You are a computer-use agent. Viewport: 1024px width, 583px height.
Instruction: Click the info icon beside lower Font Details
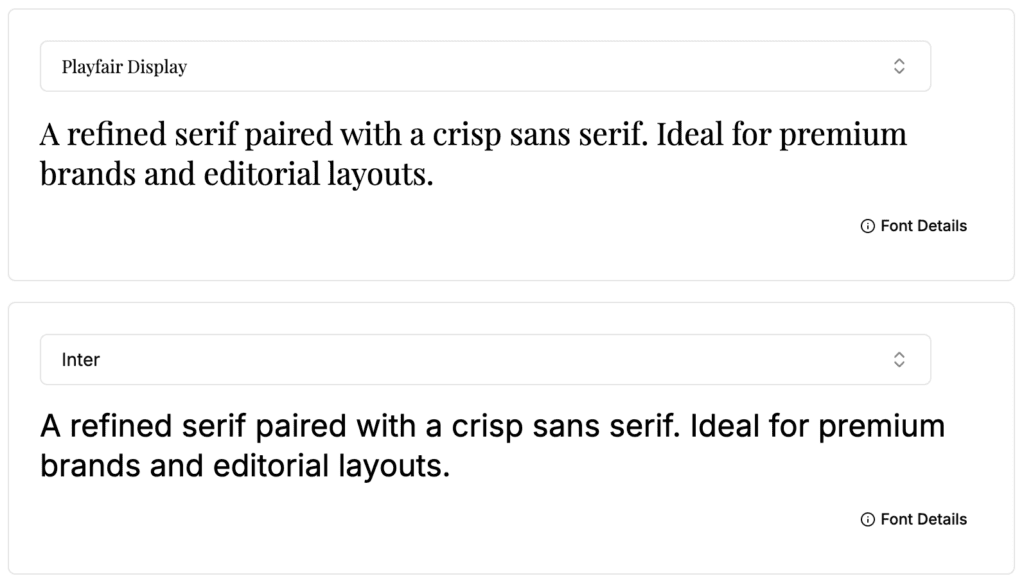pyautogui.click(x=867, y=519)
